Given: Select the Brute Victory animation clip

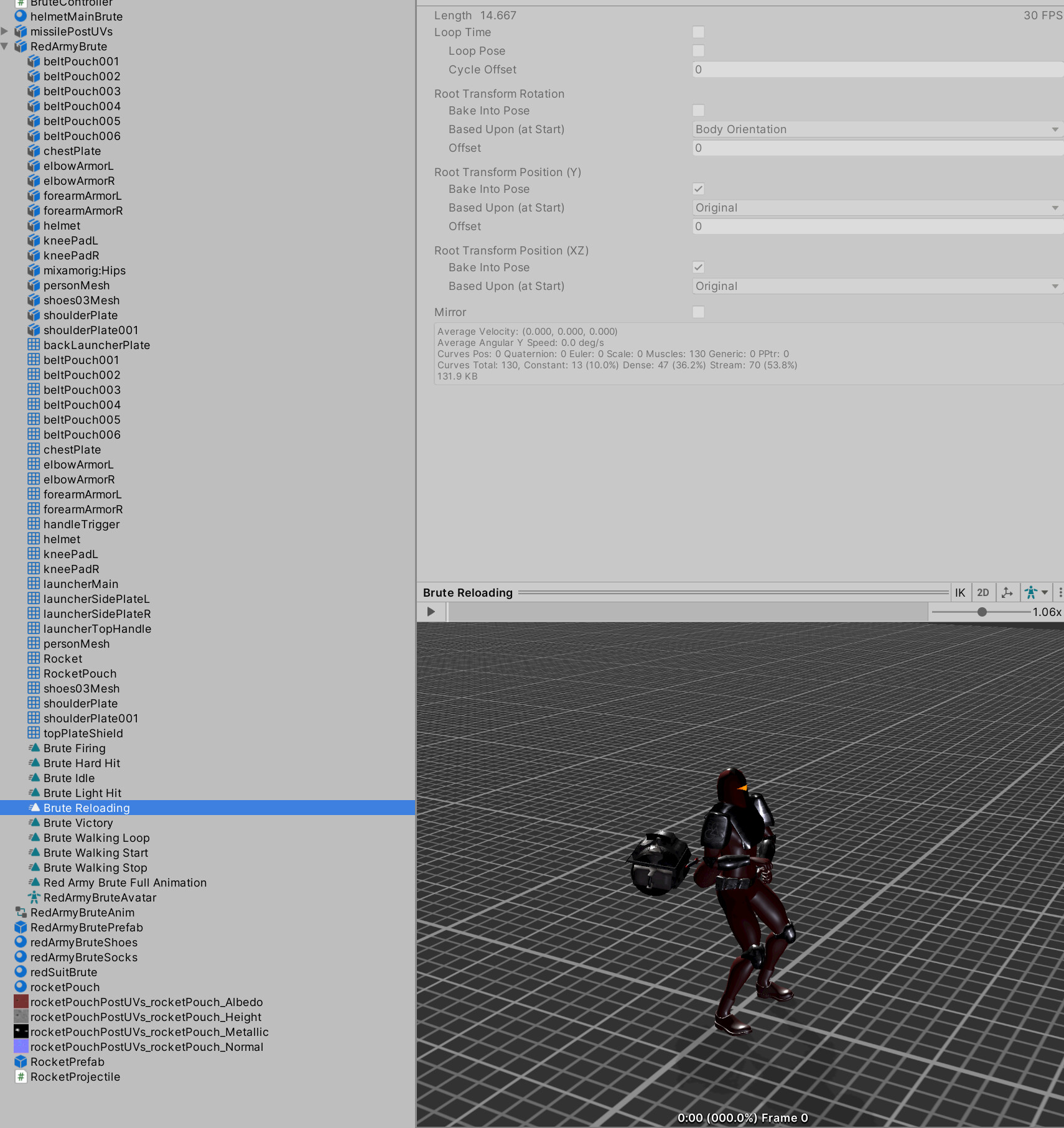Looking at the screenshot, I should (x=79, y=823).
